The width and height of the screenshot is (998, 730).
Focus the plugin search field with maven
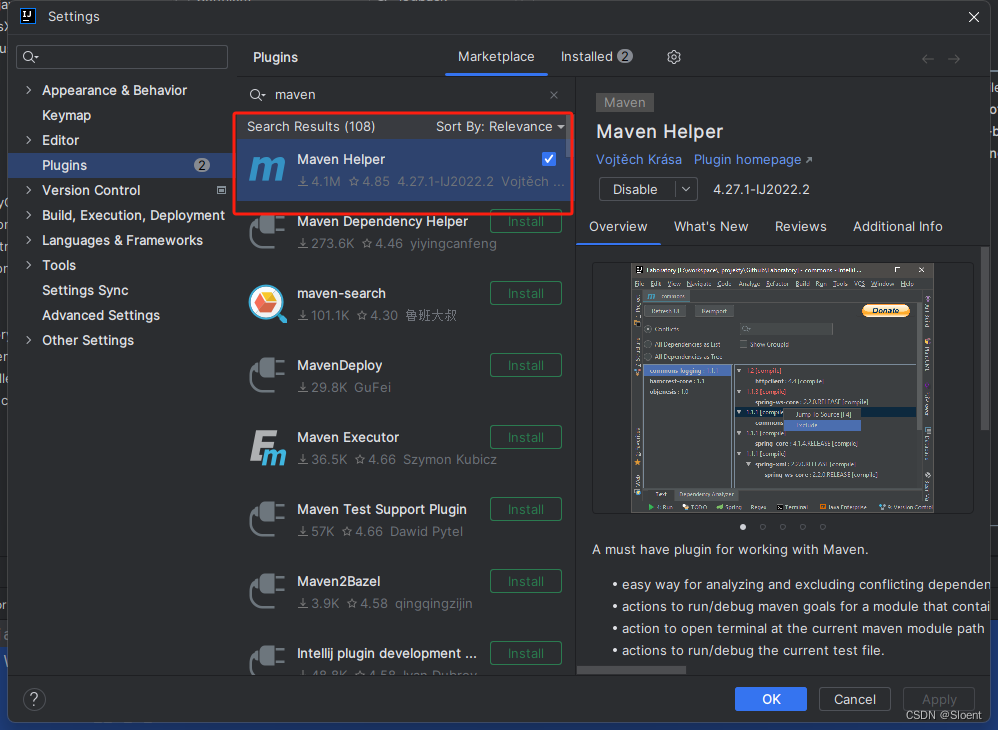(x=407, y=95)
